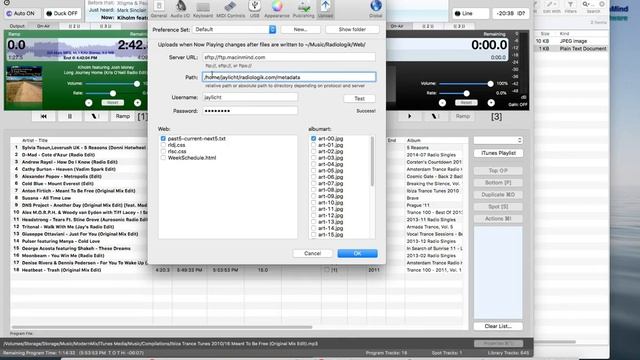Open the Publishing preferences pane
640x360 pixels.
(304, 9)
